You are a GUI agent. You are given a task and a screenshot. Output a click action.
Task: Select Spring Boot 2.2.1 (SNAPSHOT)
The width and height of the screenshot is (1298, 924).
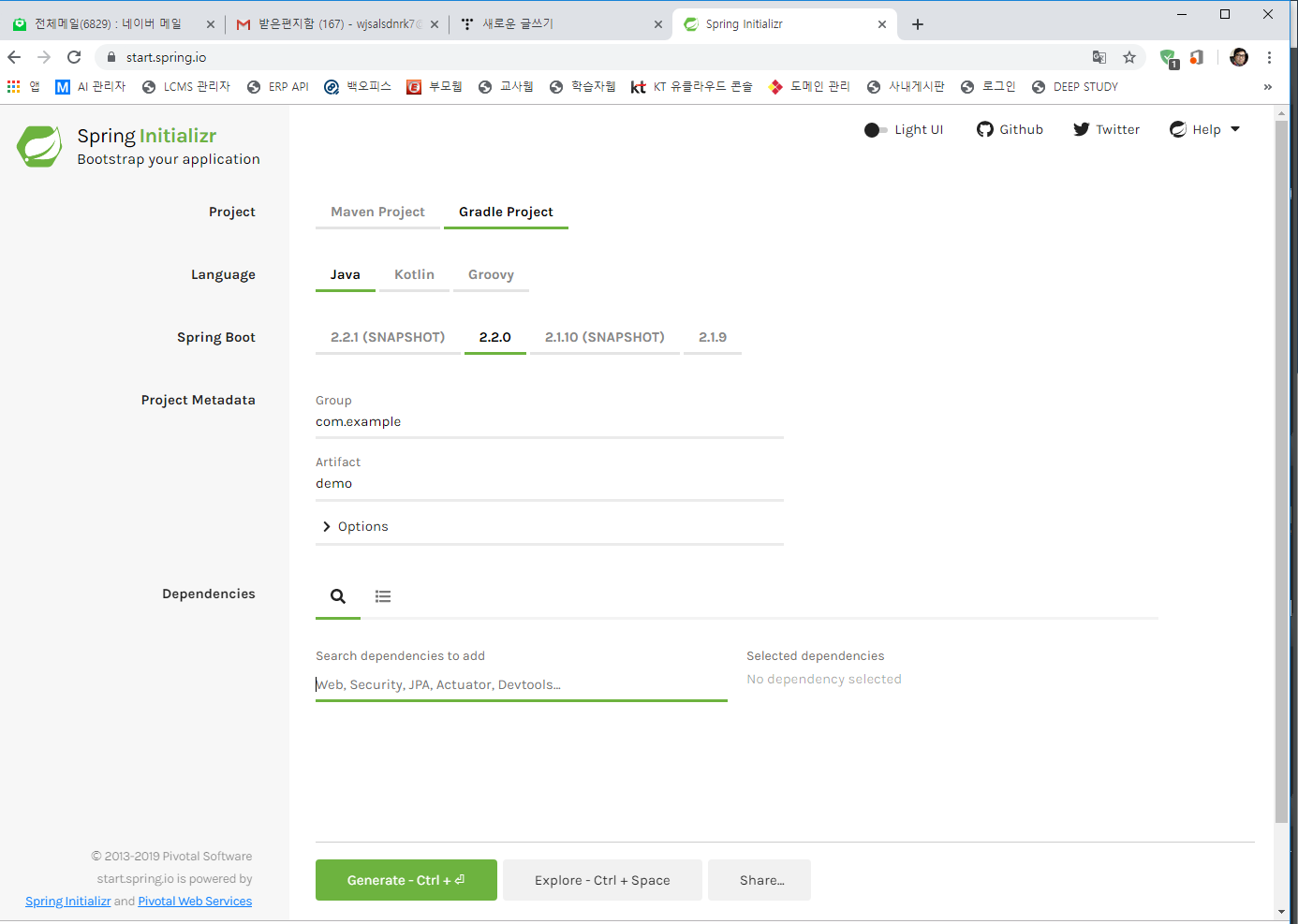(x=388, y=337)
